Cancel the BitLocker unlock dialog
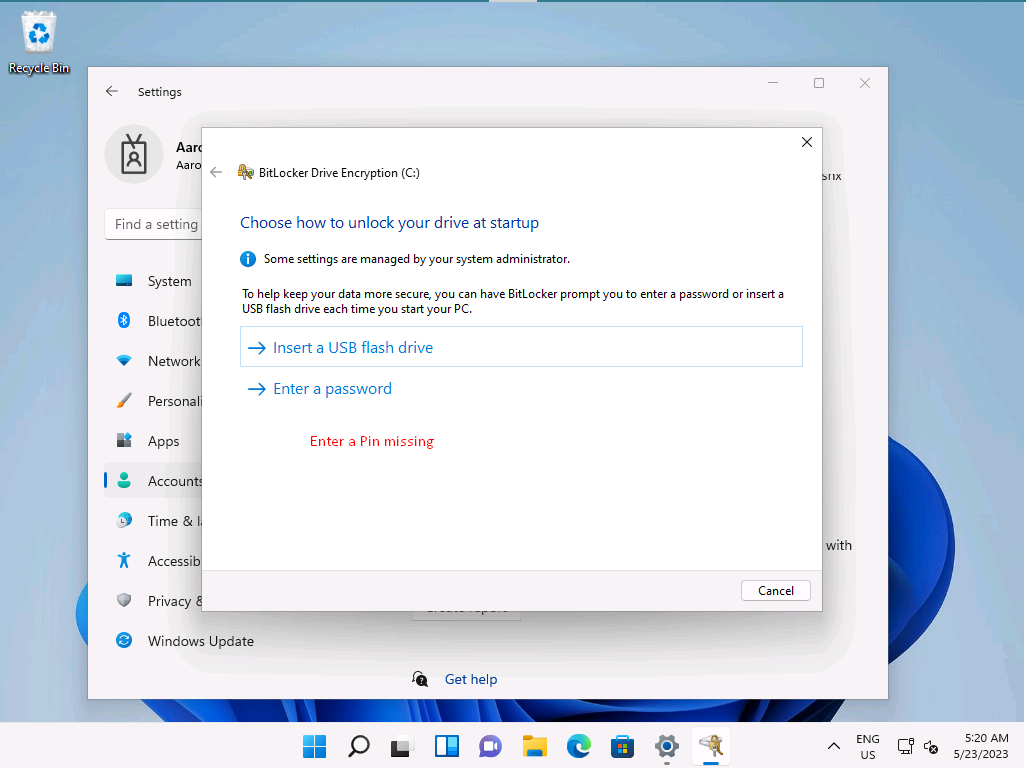The width and height of the screenshot is (1026, 768). click(776, 590)
